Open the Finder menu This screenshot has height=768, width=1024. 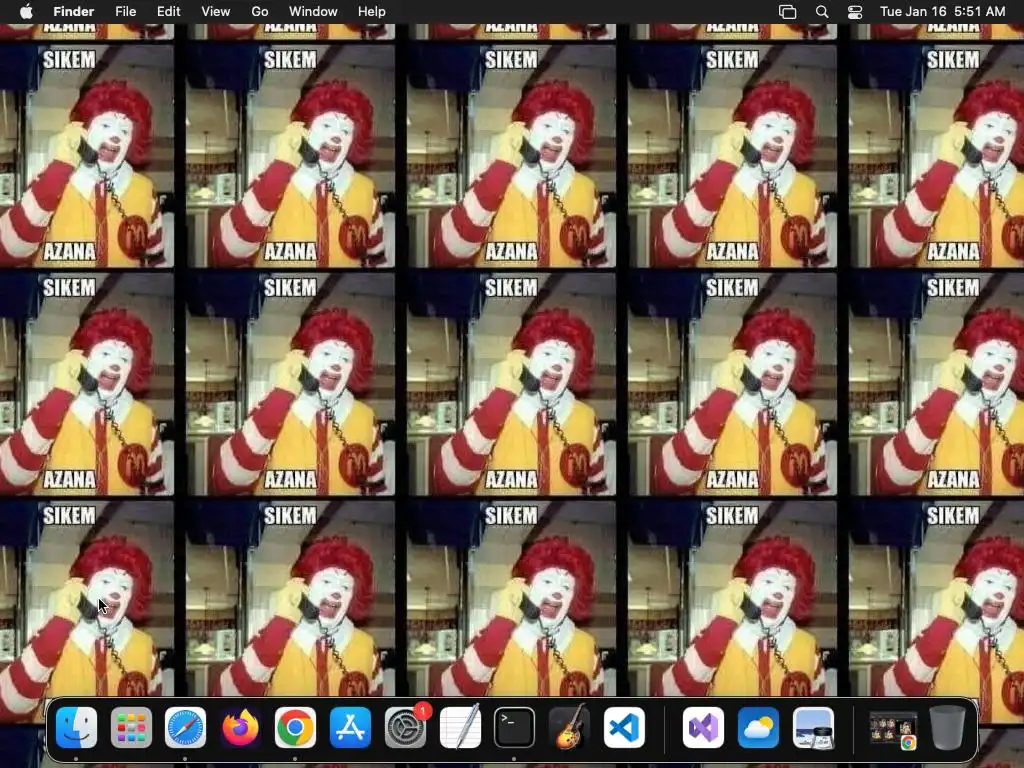[74, 11]
